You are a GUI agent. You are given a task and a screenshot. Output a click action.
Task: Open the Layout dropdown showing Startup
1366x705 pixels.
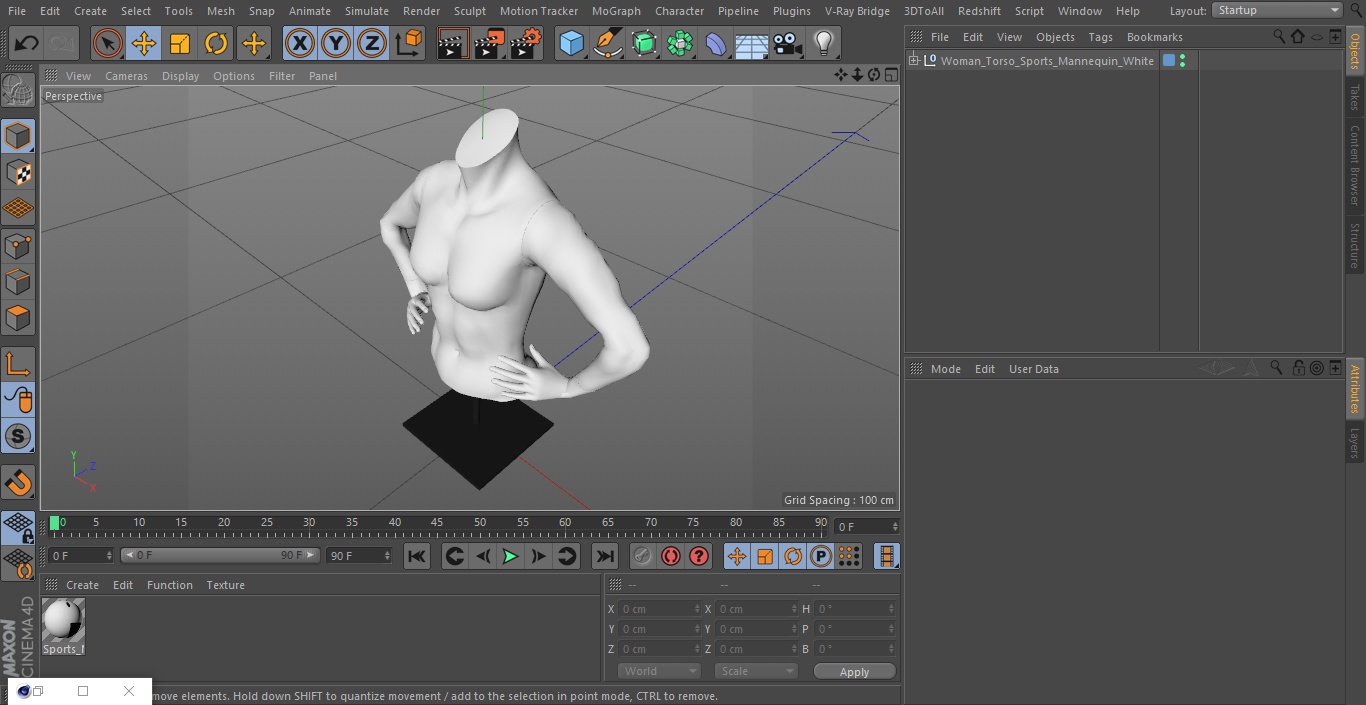[x=1278, y=10]
